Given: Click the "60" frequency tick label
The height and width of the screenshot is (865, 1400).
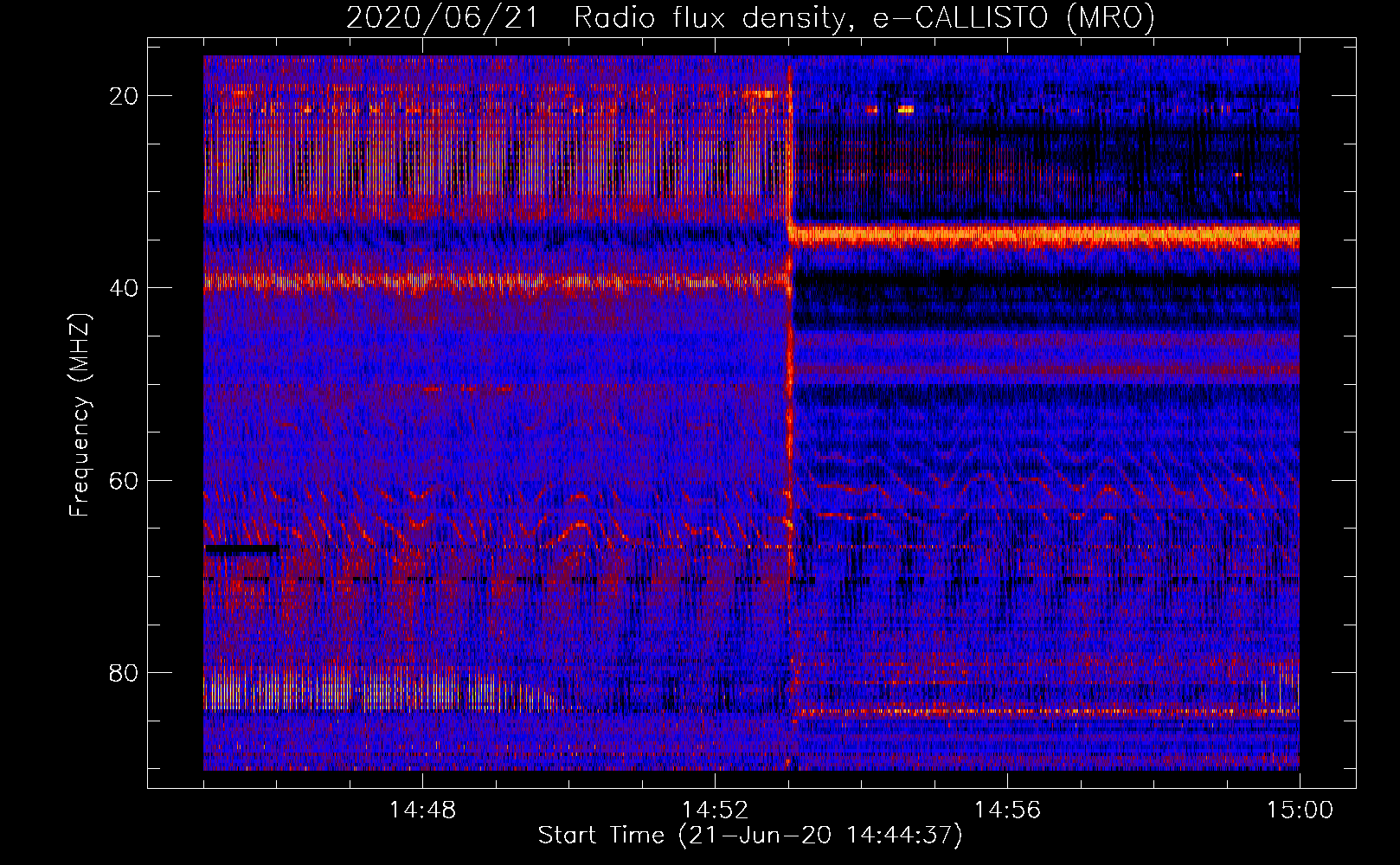Looking at the screenshot, I should (125, 480).
